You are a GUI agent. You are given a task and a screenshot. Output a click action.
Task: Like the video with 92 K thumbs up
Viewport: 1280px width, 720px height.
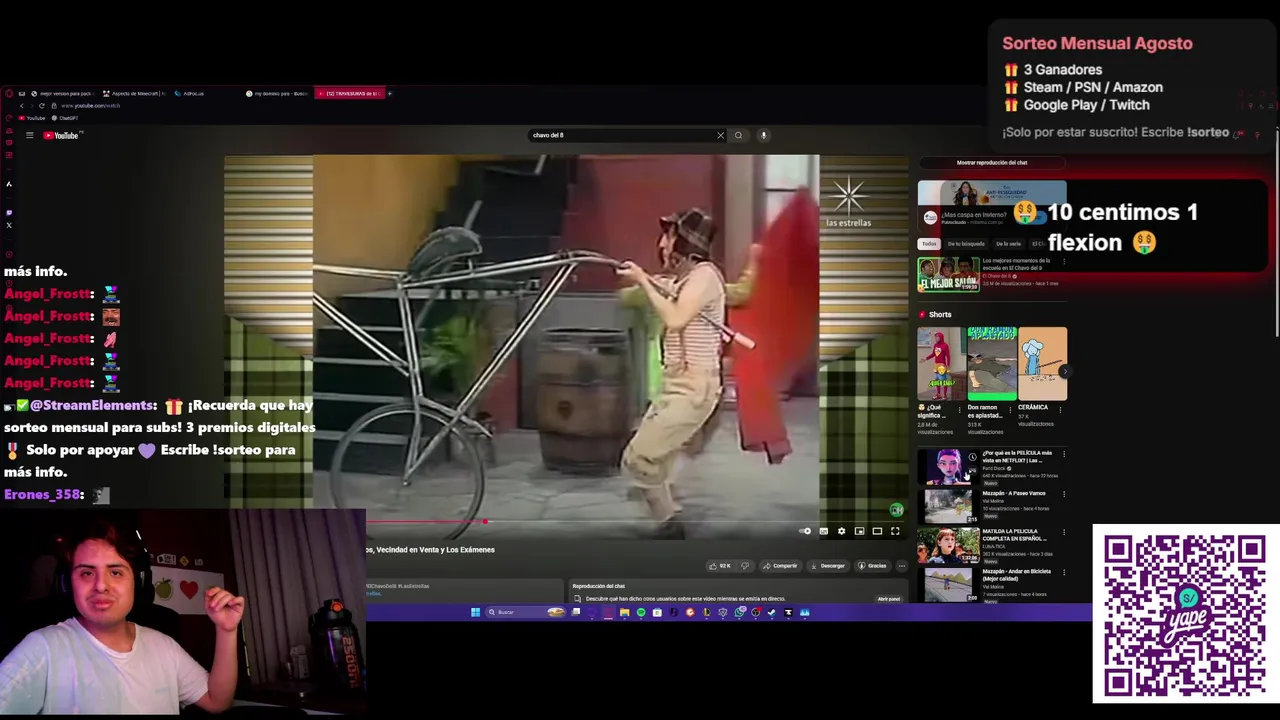click(720, 566)
